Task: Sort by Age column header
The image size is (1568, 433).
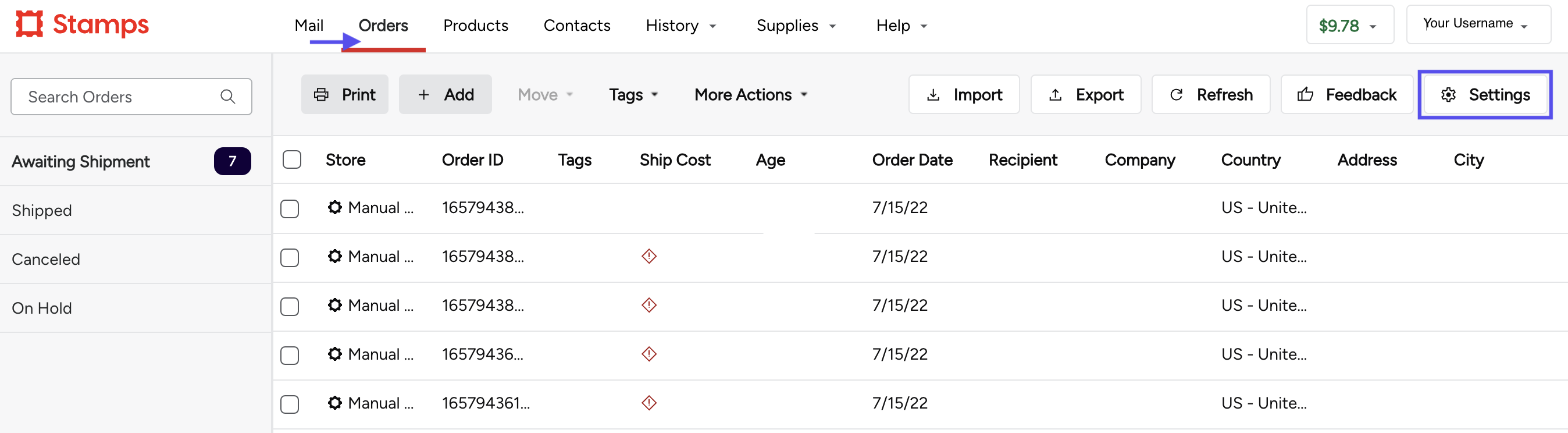Action: click(x=770, y=159)
